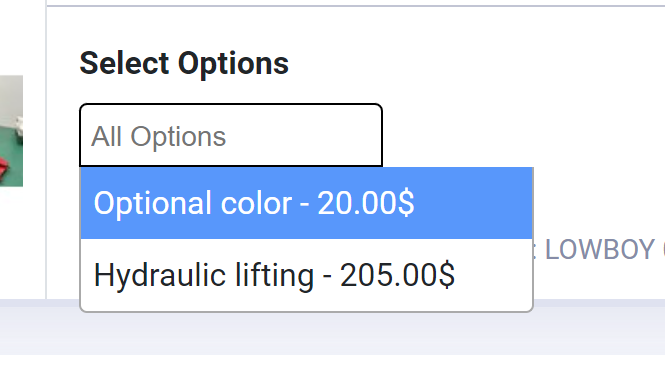Click the red and green product photo
Image resolution: width=665 pixels, height=374 pixels.
(x=11, y=131)
